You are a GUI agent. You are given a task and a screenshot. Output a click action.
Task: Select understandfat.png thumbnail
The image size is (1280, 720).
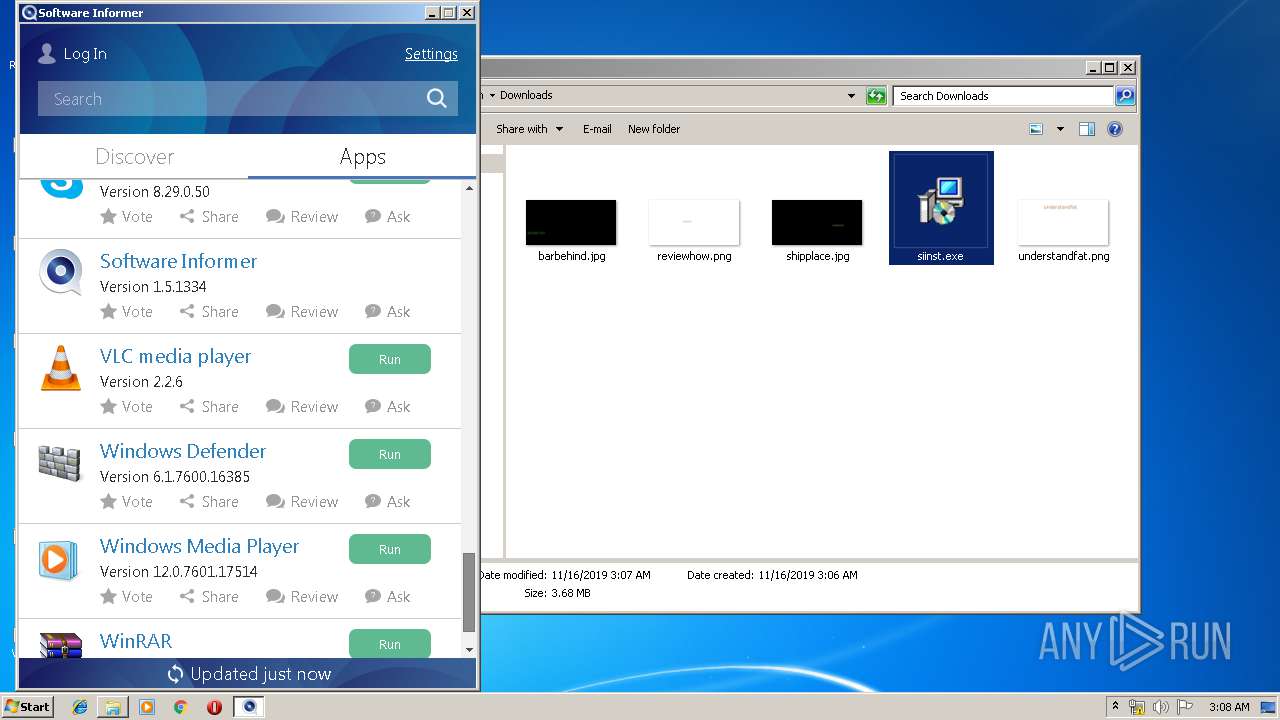point(1063,223)
